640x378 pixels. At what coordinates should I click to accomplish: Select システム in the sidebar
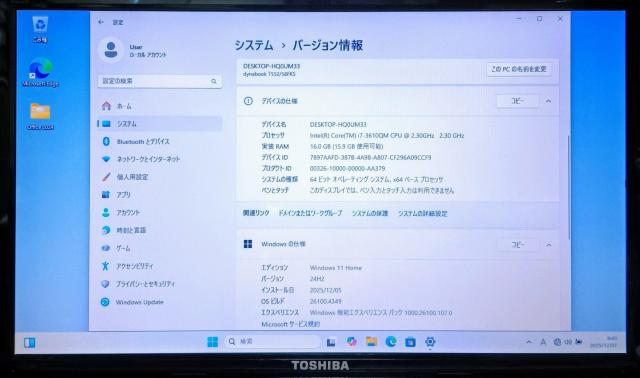click(x=160, y=124)
